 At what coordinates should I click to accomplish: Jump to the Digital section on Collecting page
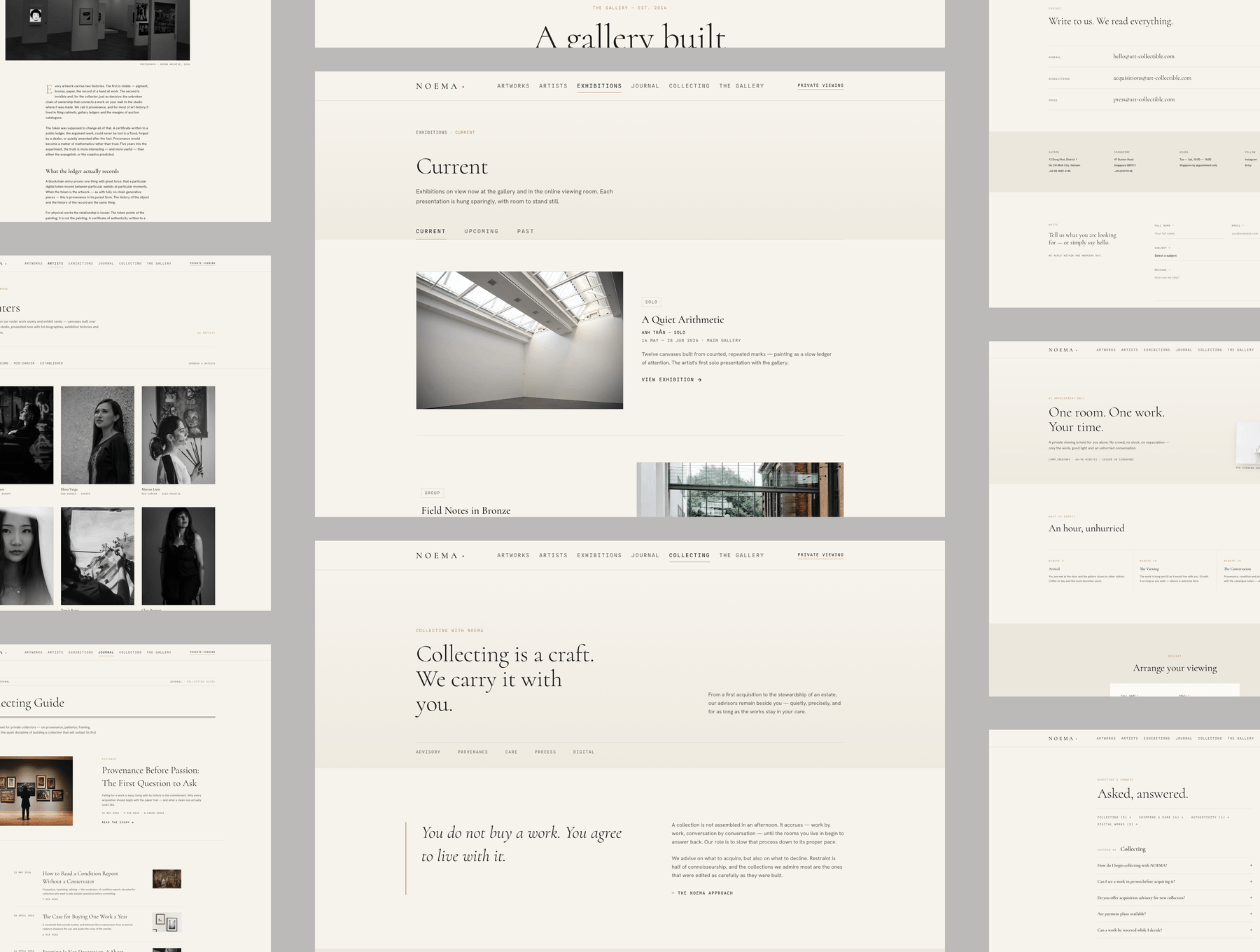coord(584,752)
